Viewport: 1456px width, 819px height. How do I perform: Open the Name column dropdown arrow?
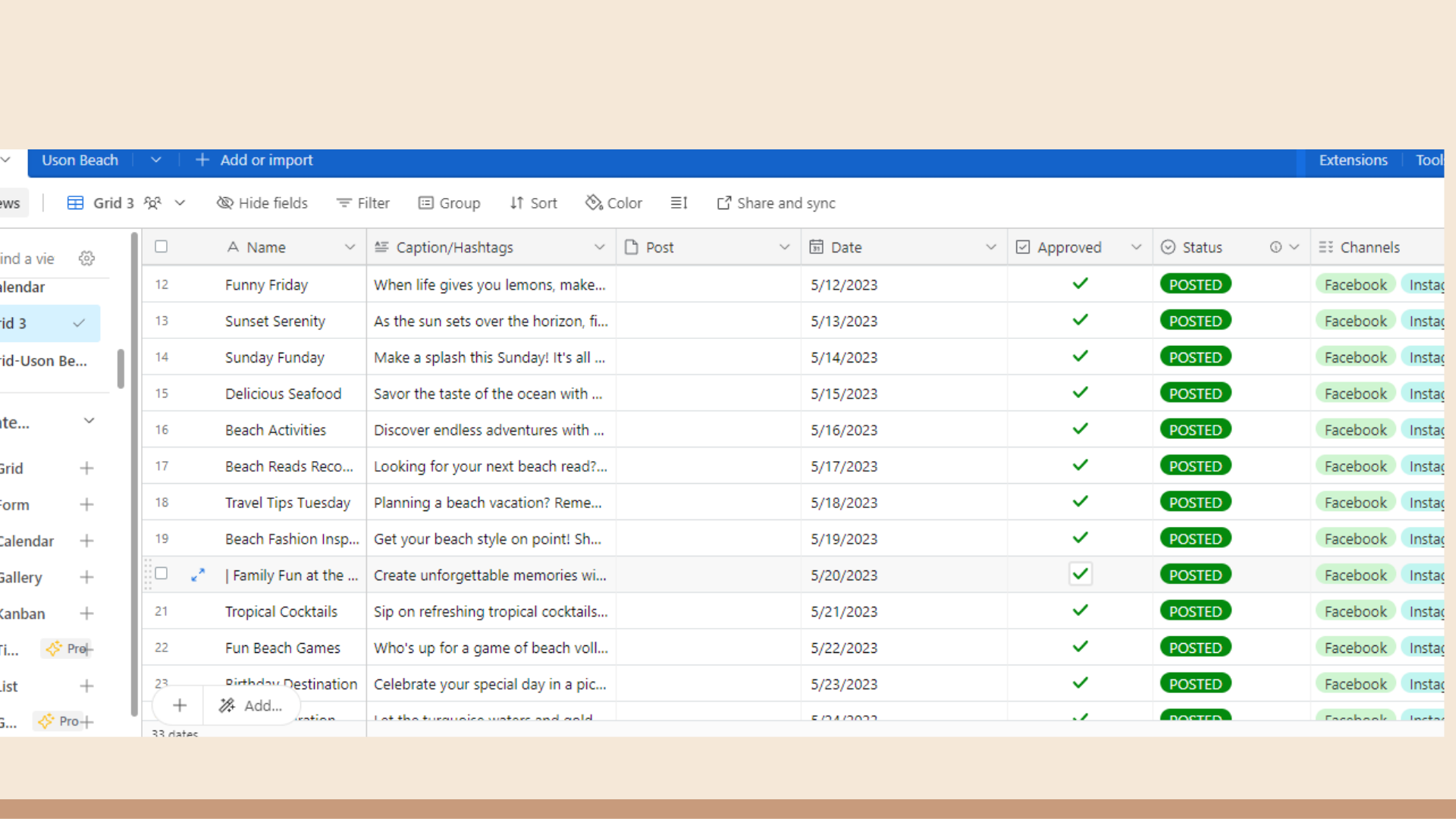350,247
